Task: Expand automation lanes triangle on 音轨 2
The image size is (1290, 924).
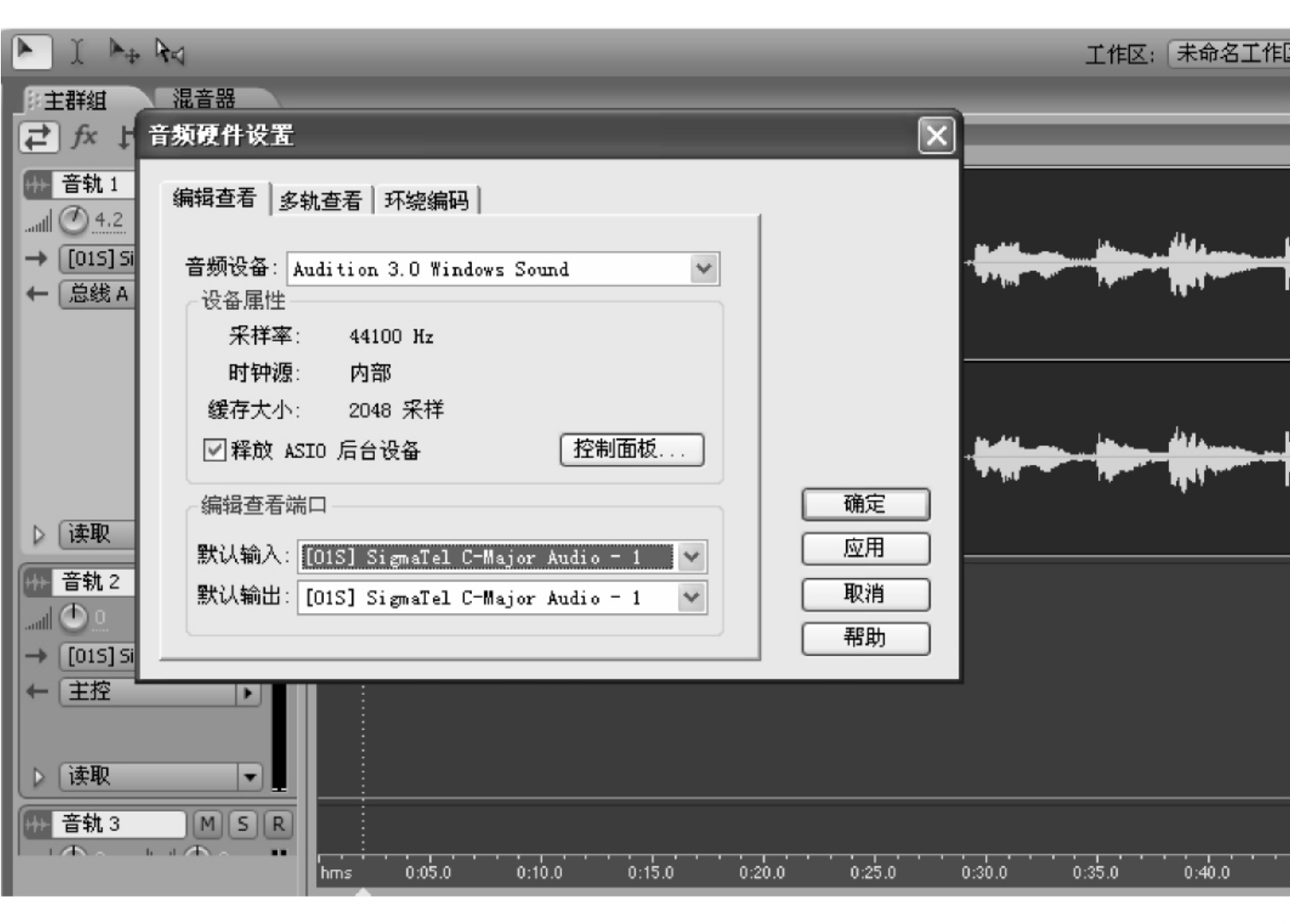Action: coord(38,777)
